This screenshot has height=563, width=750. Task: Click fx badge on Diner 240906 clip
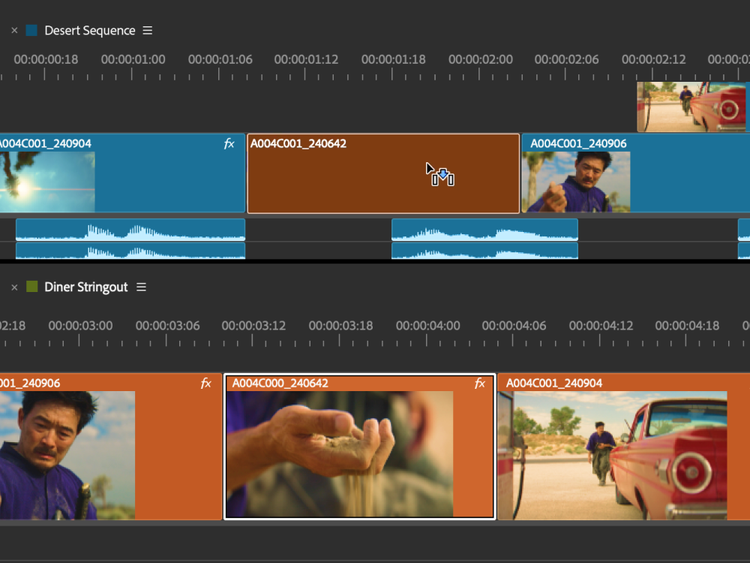pyautogui.click(x=206, y=383)
